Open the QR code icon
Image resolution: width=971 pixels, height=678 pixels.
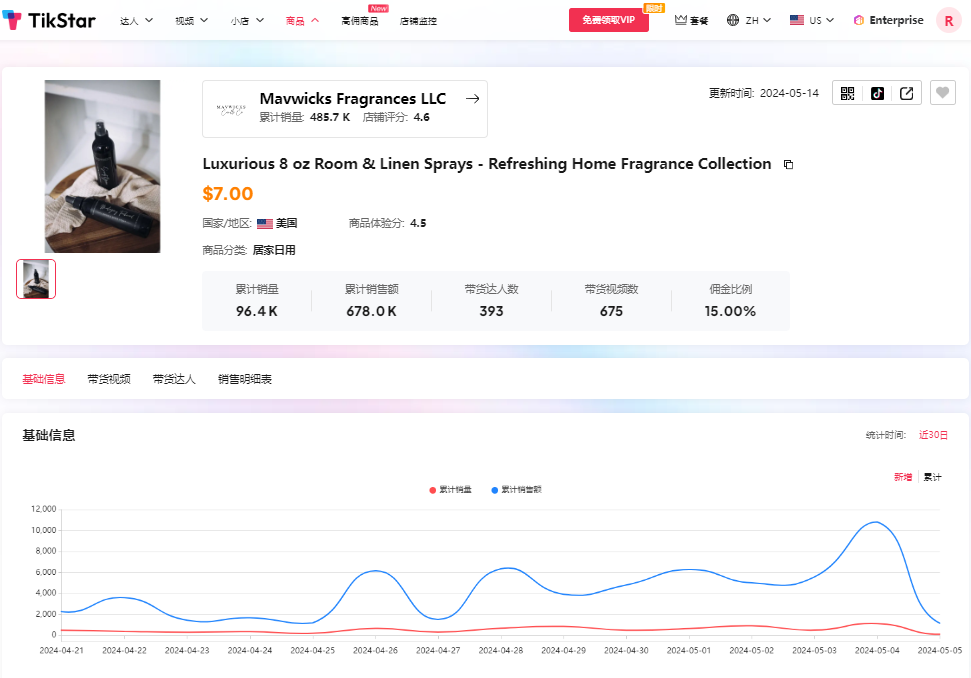point(847,93)
